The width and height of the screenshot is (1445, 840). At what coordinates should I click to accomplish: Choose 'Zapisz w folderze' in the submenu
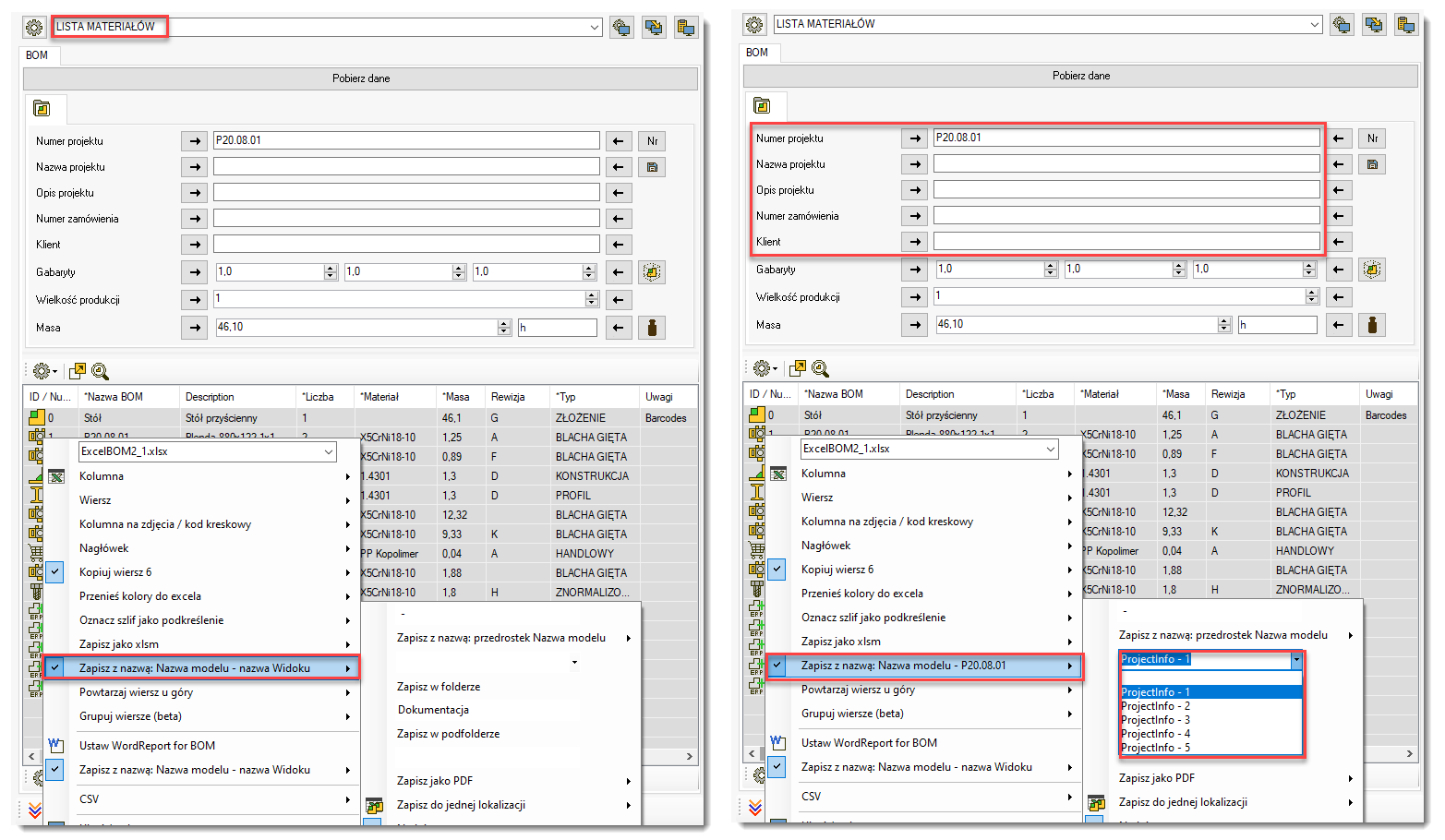[439, 687]
